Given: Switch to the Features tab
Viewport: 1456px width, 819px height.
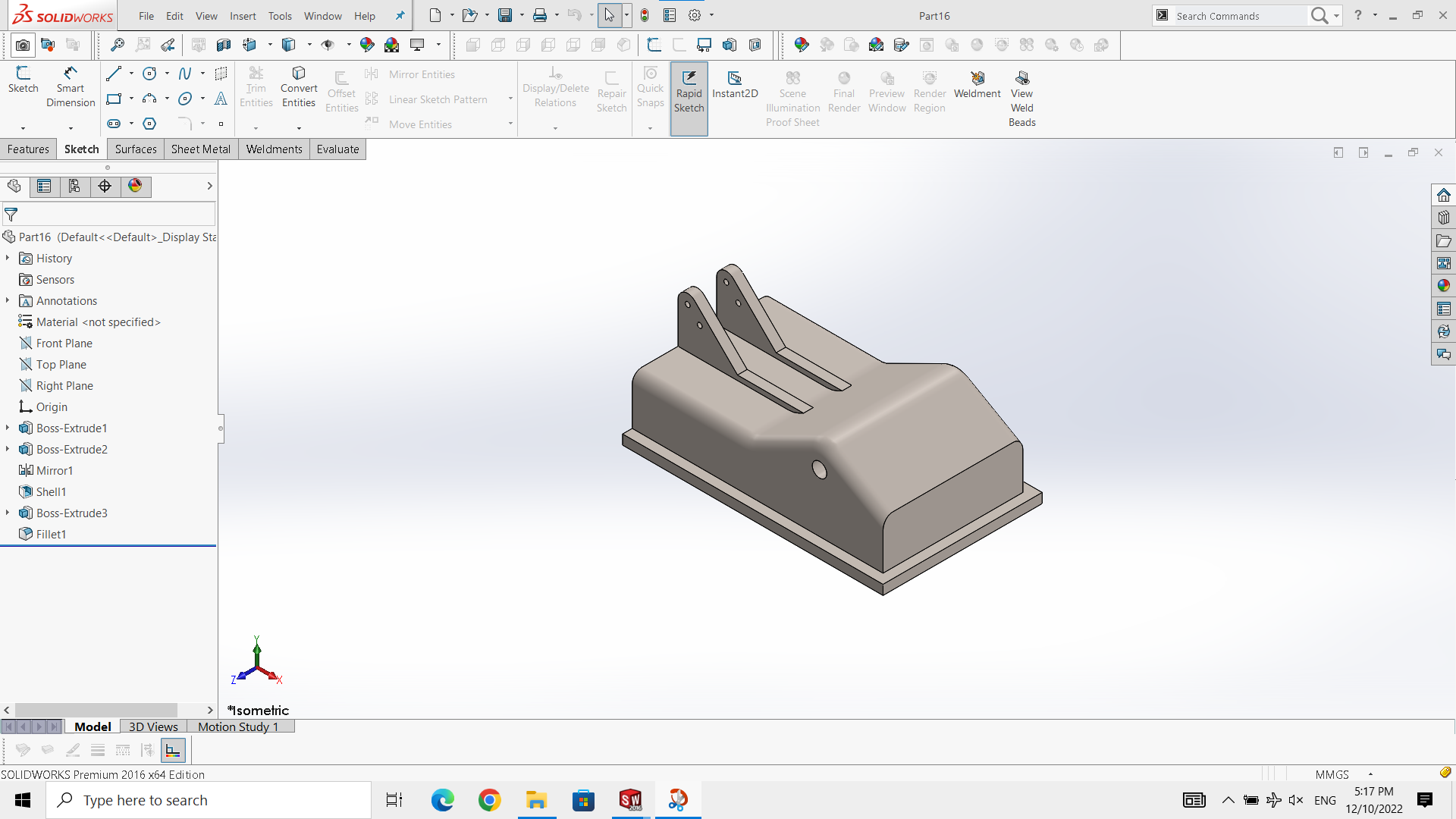Looking at the screenshot, I should pyautogui.click(x=28, y=149).
